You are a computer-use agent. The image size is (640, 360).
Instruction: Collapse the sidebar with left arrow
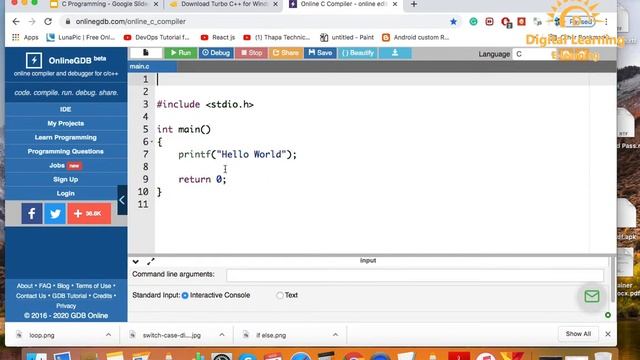pos(122,200)
